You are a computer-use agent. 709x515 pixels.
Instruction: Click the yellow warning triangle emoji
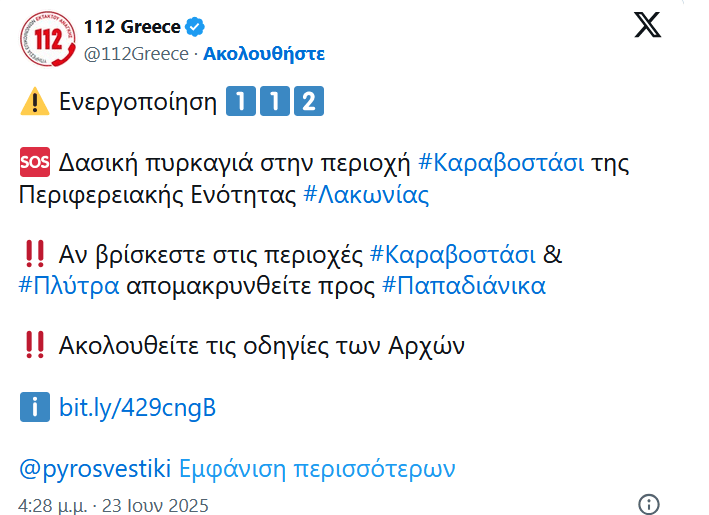34,101
